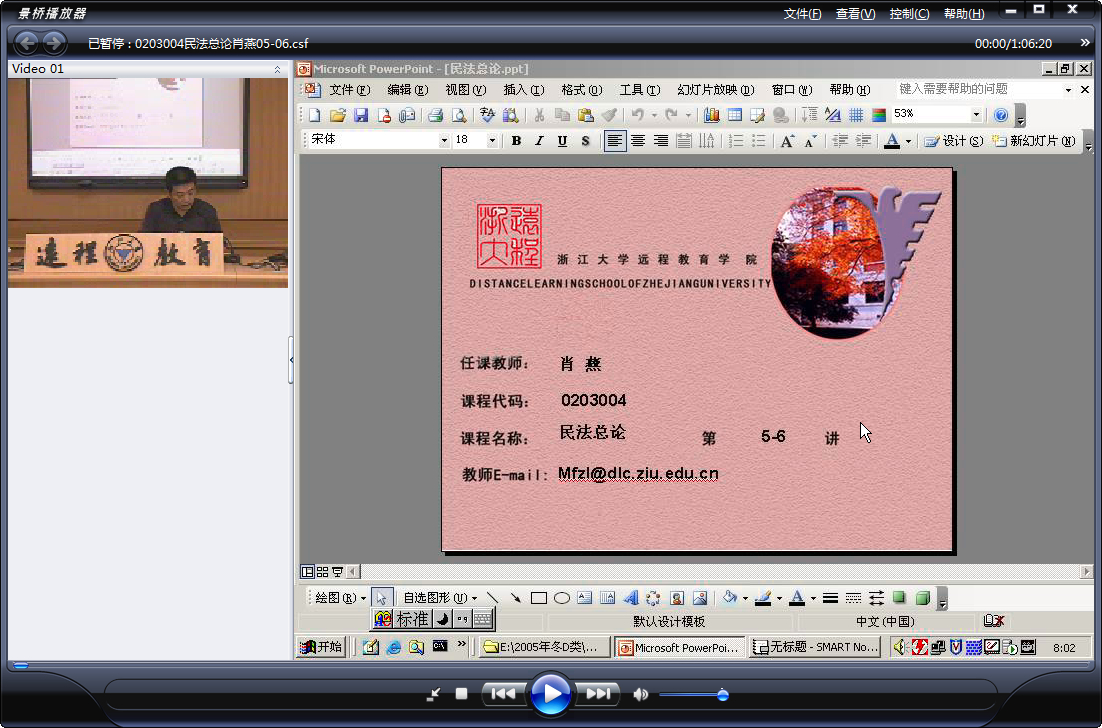
Task: Click the seek bar handle above playback controls
Action: click(x=21, y=665)
